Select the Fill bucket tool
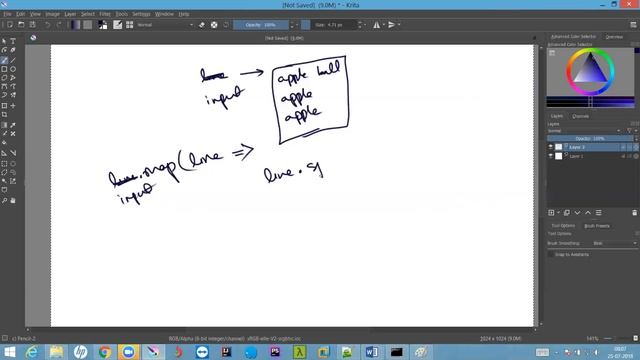 (x=4, y=142)
